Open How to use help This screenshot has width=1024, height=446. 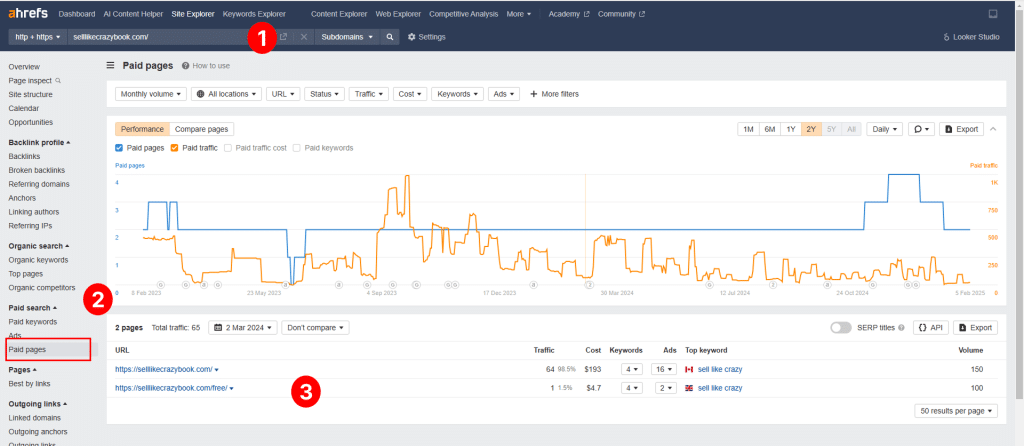(206, 66)
